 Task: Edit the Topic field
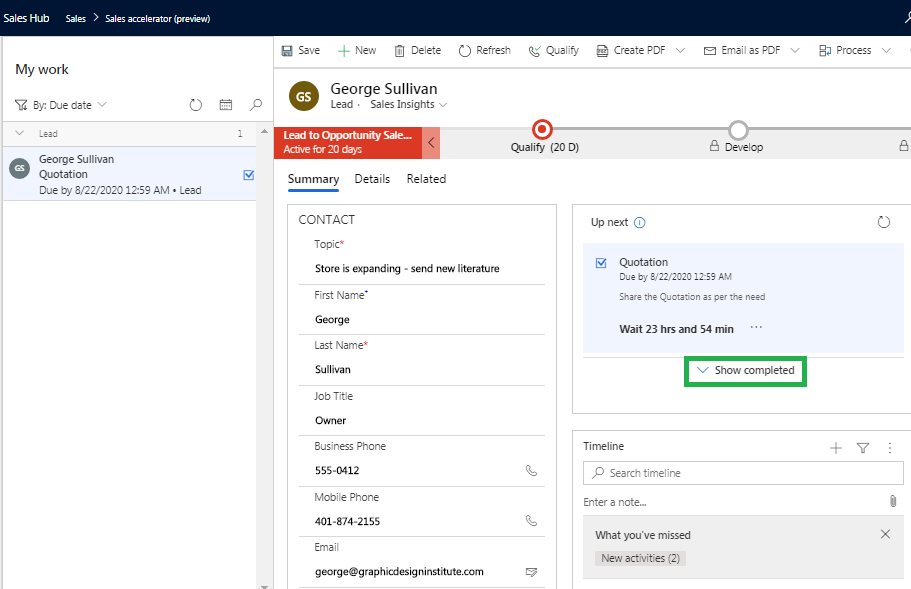pos(422,269)
